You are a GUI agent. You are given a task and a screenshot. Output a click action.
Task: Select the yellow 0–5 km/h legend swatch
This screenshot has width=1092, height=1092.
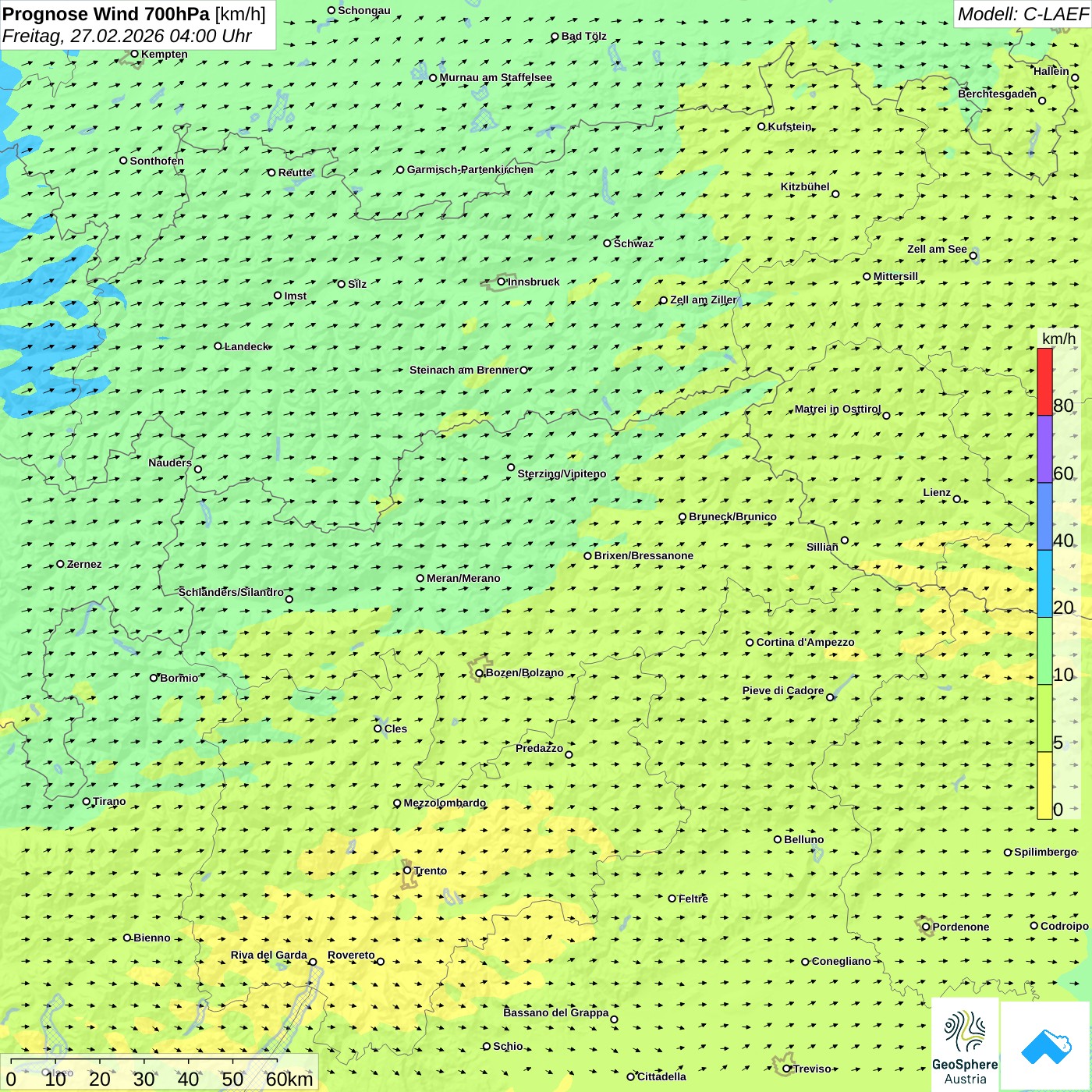point(1044,785)
